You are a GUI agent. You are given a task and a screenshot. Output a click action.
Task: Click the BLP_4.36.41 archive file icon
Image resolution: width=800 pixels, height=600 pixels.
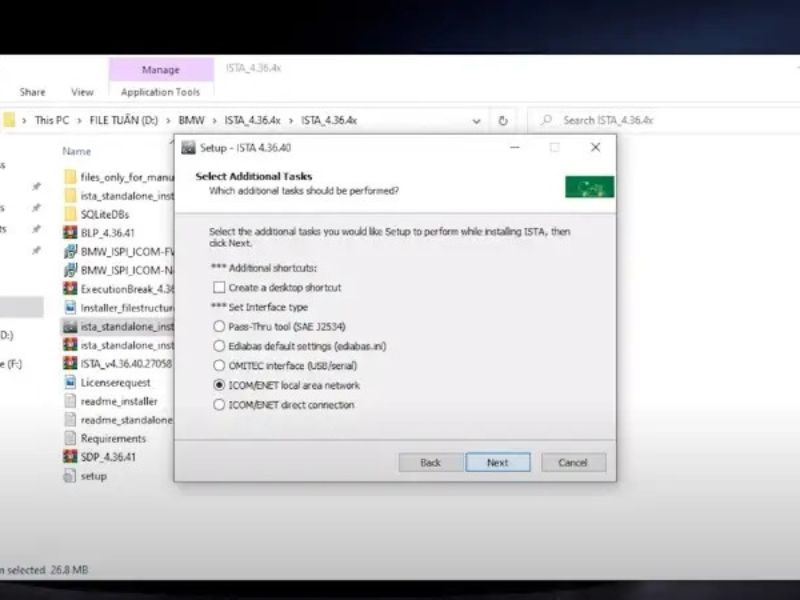point(70,232)
